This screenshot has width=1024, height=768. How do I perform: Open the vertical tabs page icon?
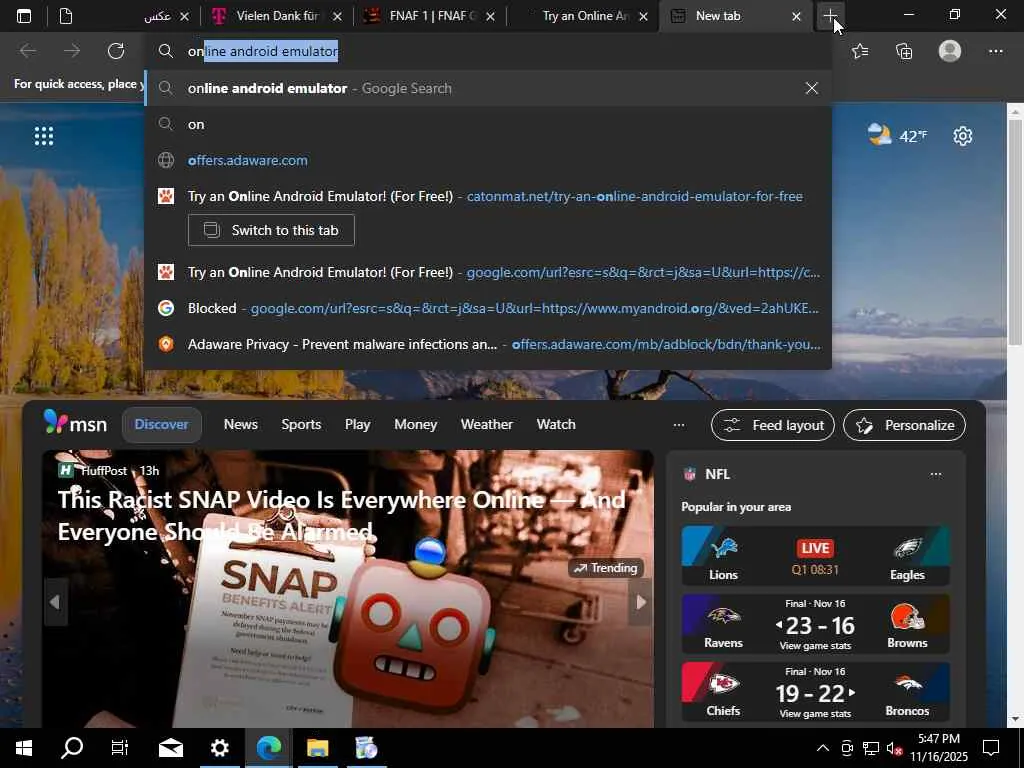66,16
